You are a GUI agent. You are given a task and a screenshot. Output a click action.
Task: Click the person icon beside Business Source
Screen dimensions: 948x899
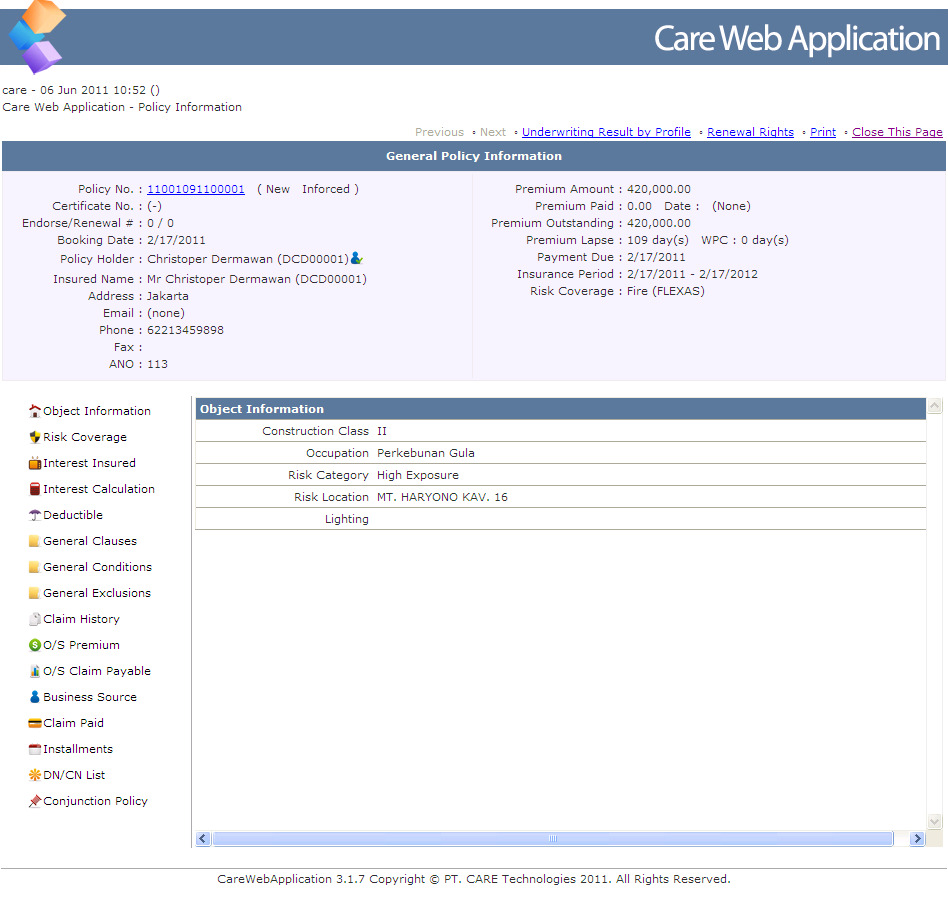click(x=35, y=697)
